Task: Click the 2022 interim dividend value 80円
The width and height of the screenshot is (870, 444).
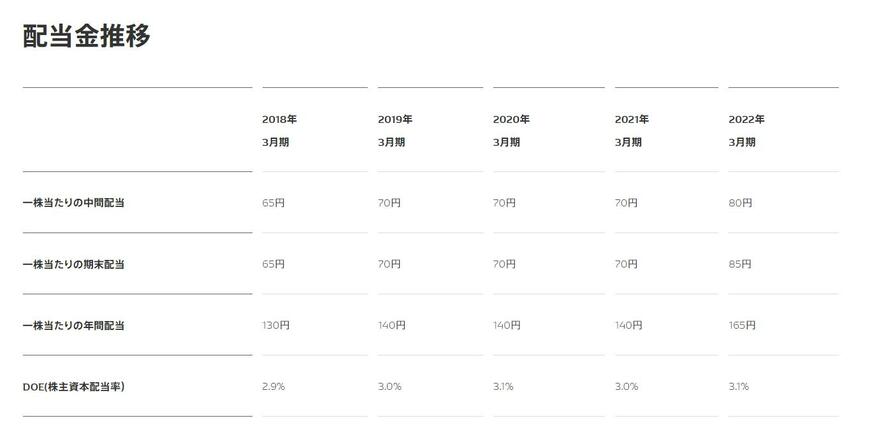Action: (740, 203)
